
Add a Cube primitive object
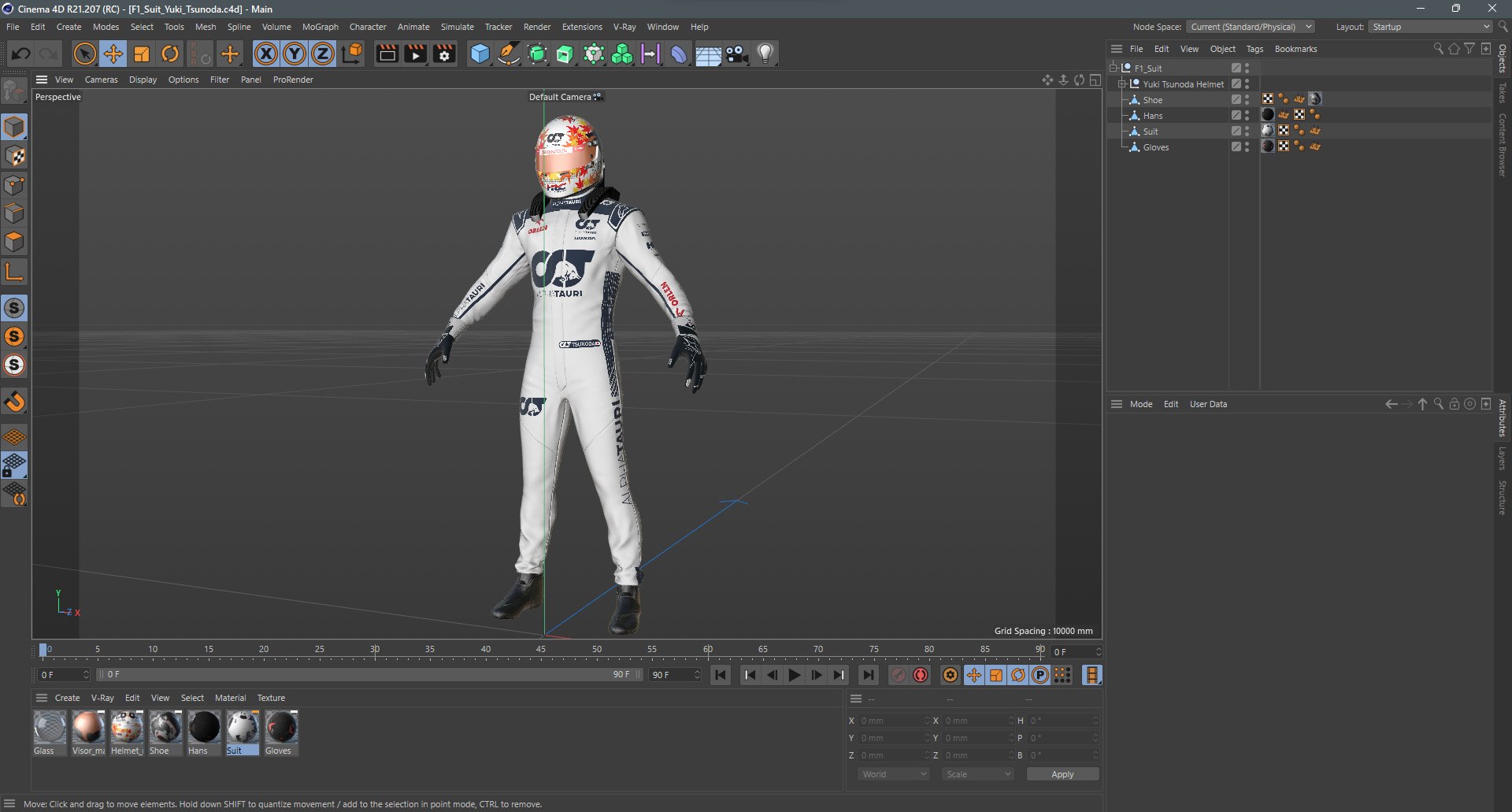480,54
